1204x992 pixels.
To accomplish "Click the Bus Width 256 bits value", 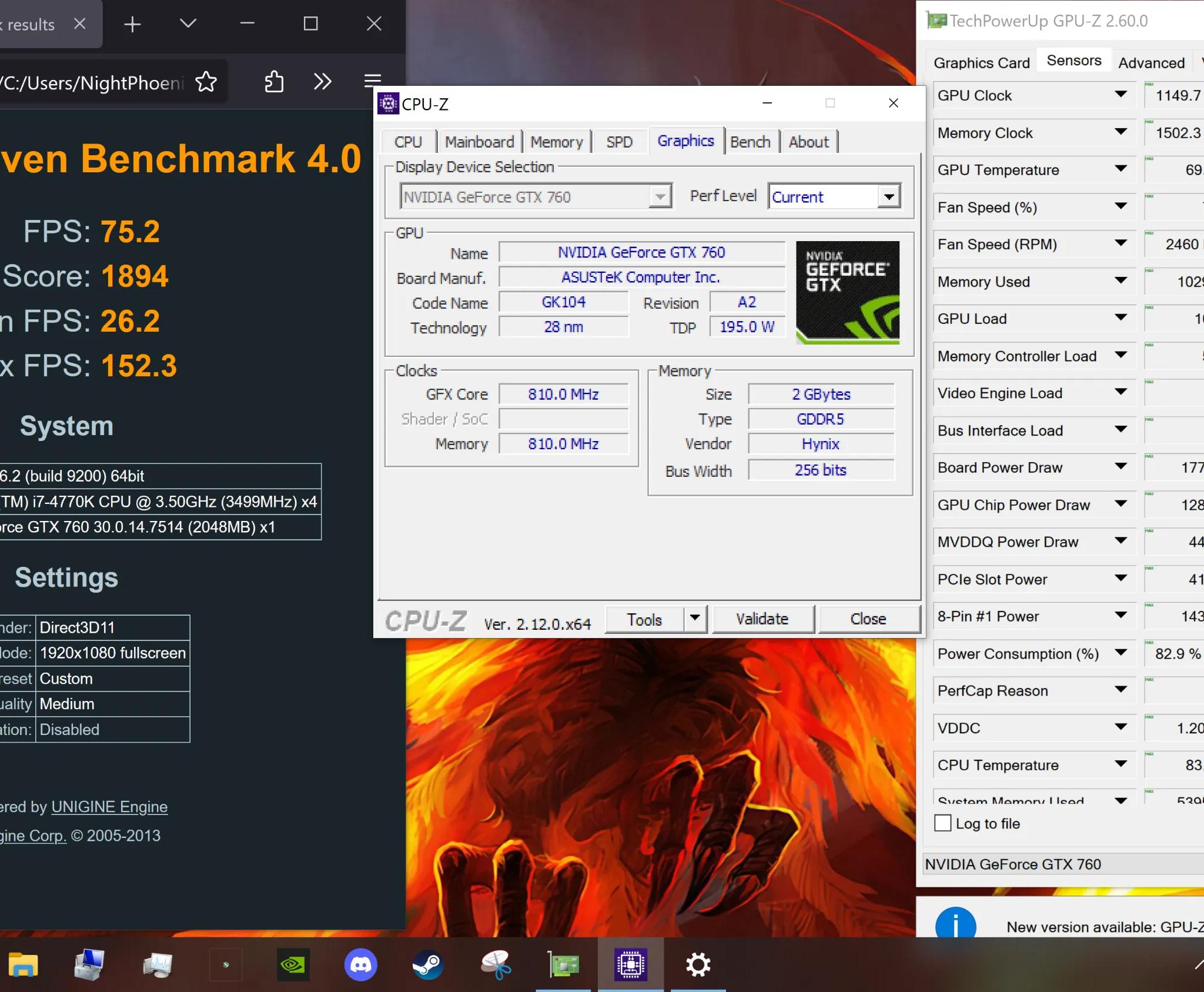I will click(821, 470).
